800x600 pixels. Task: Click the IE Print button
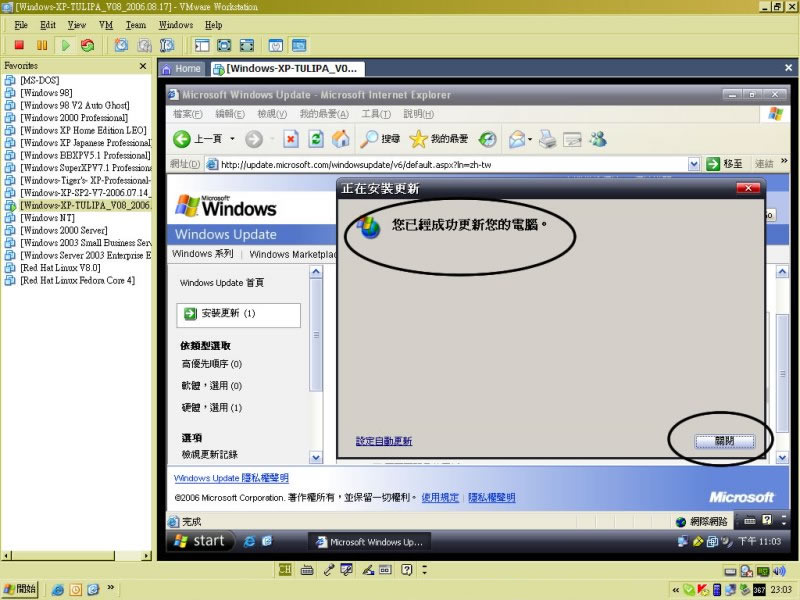coord(547,139)
